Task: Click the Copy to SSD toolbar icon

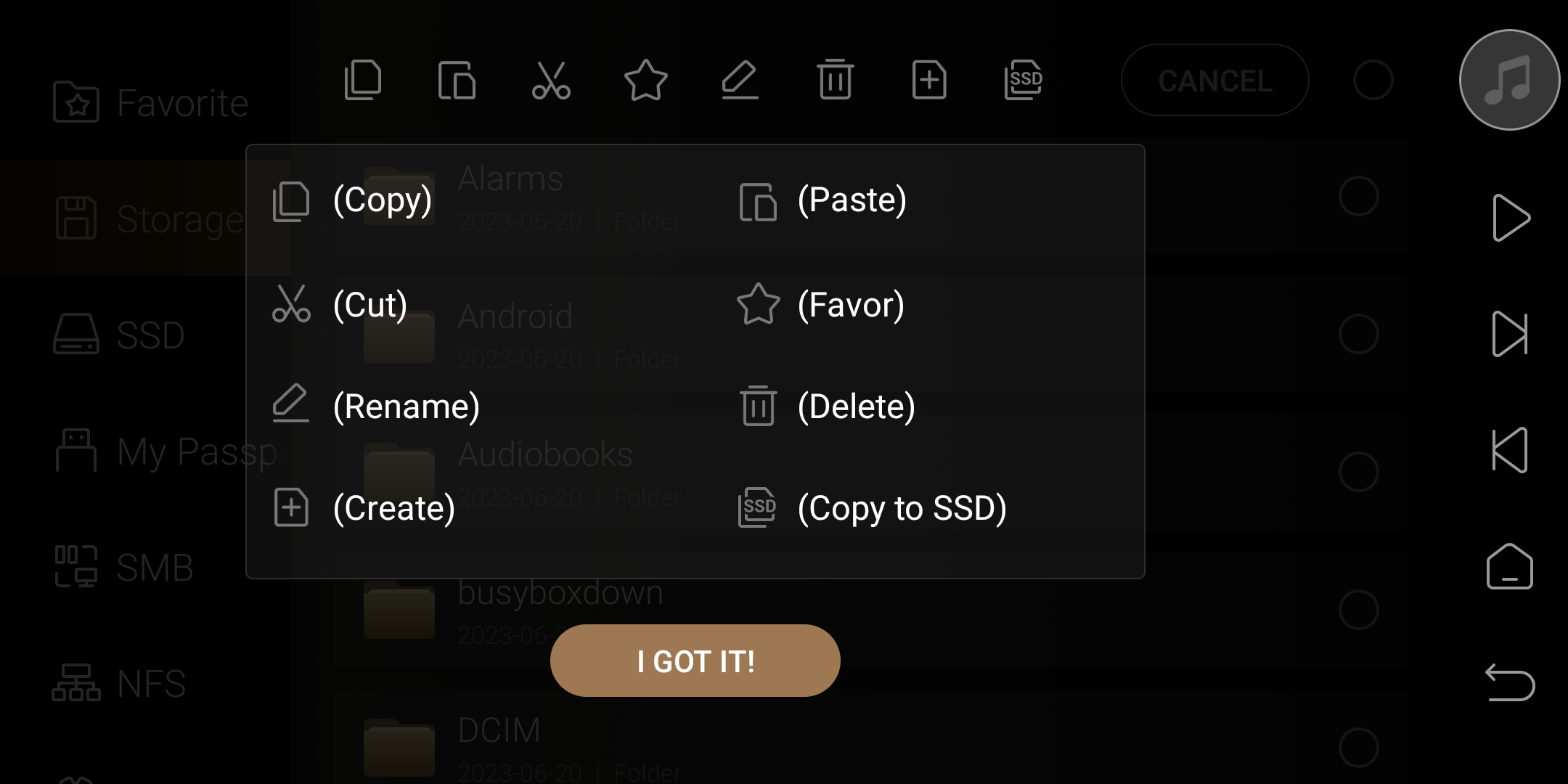Action: click(x=1024, y=80)
